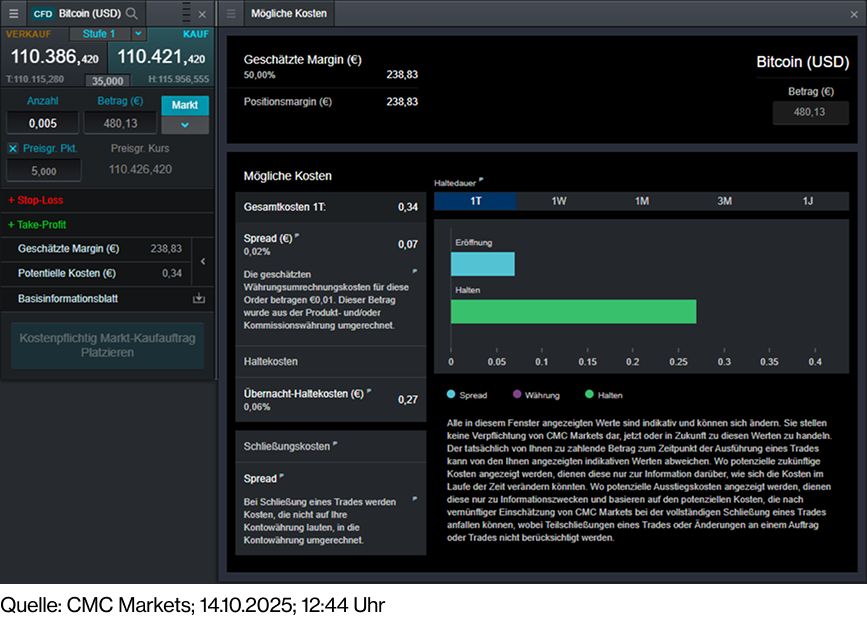Expand the Markt order type dropdown
Screen dimensions: 867x642
point(184,125)
